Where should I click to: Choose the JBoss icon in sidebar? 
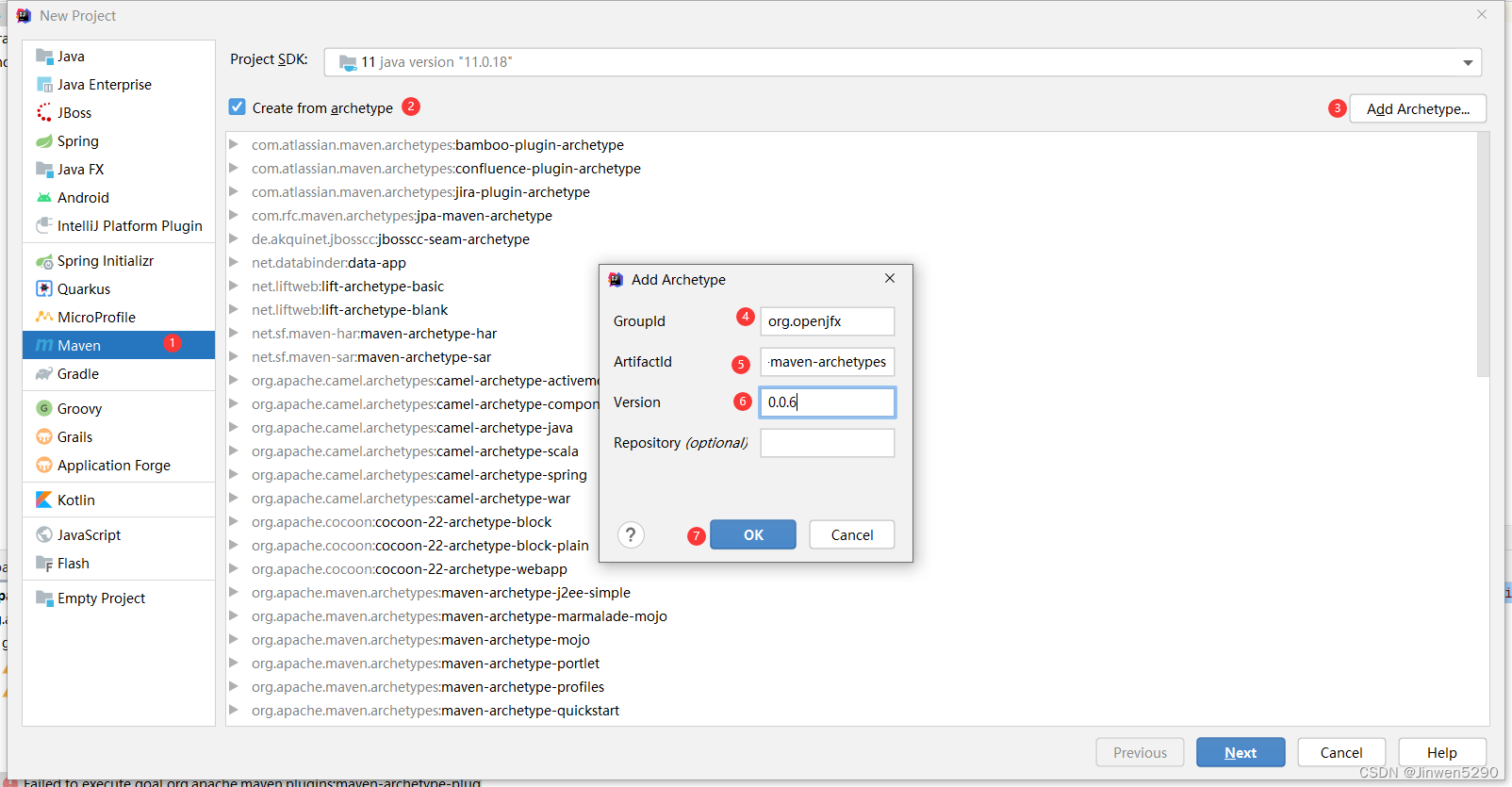pyautogui.click(x=44, y=113)
